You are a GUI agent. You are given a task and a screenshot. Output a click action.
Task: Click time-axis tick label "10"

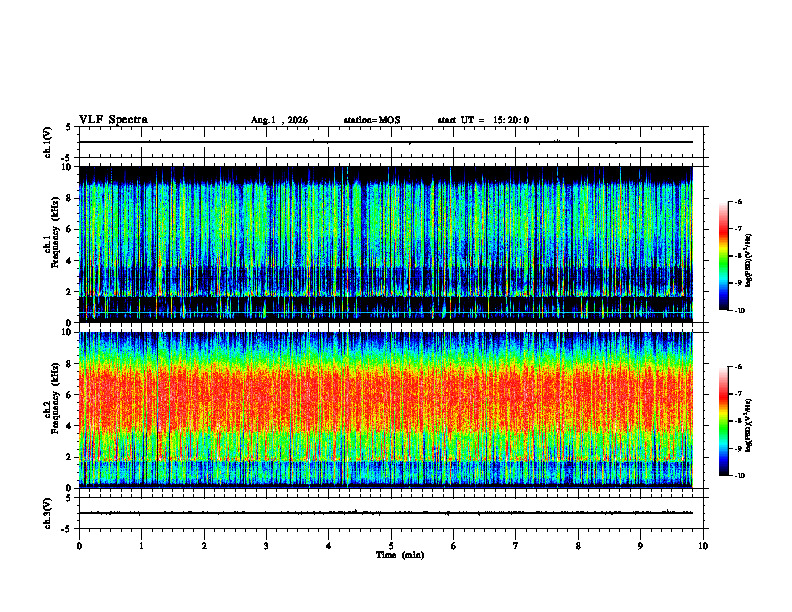point(703,546)
